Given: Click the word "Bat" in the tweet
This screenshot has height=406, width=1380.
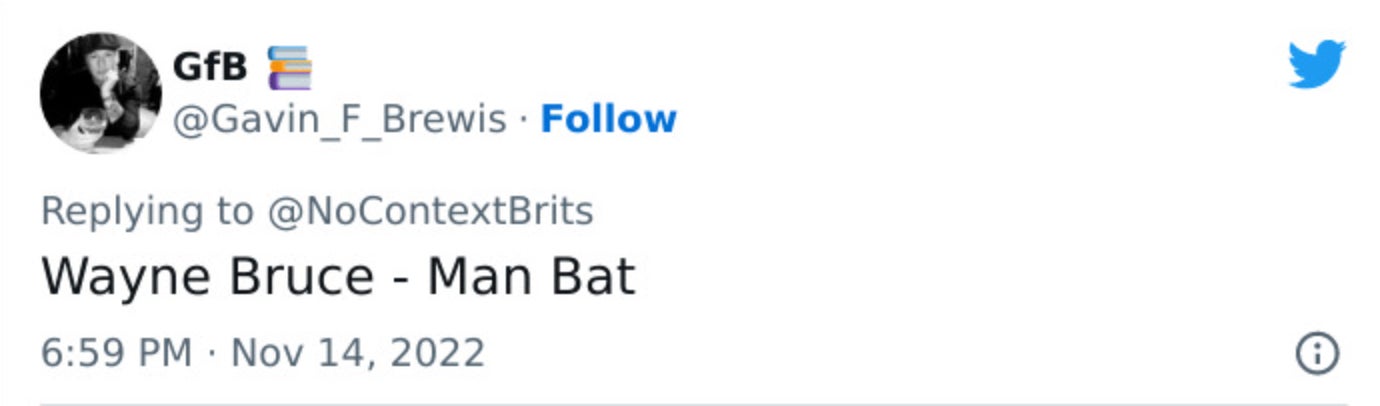Looking at the screenshot, I should [595, 277].
